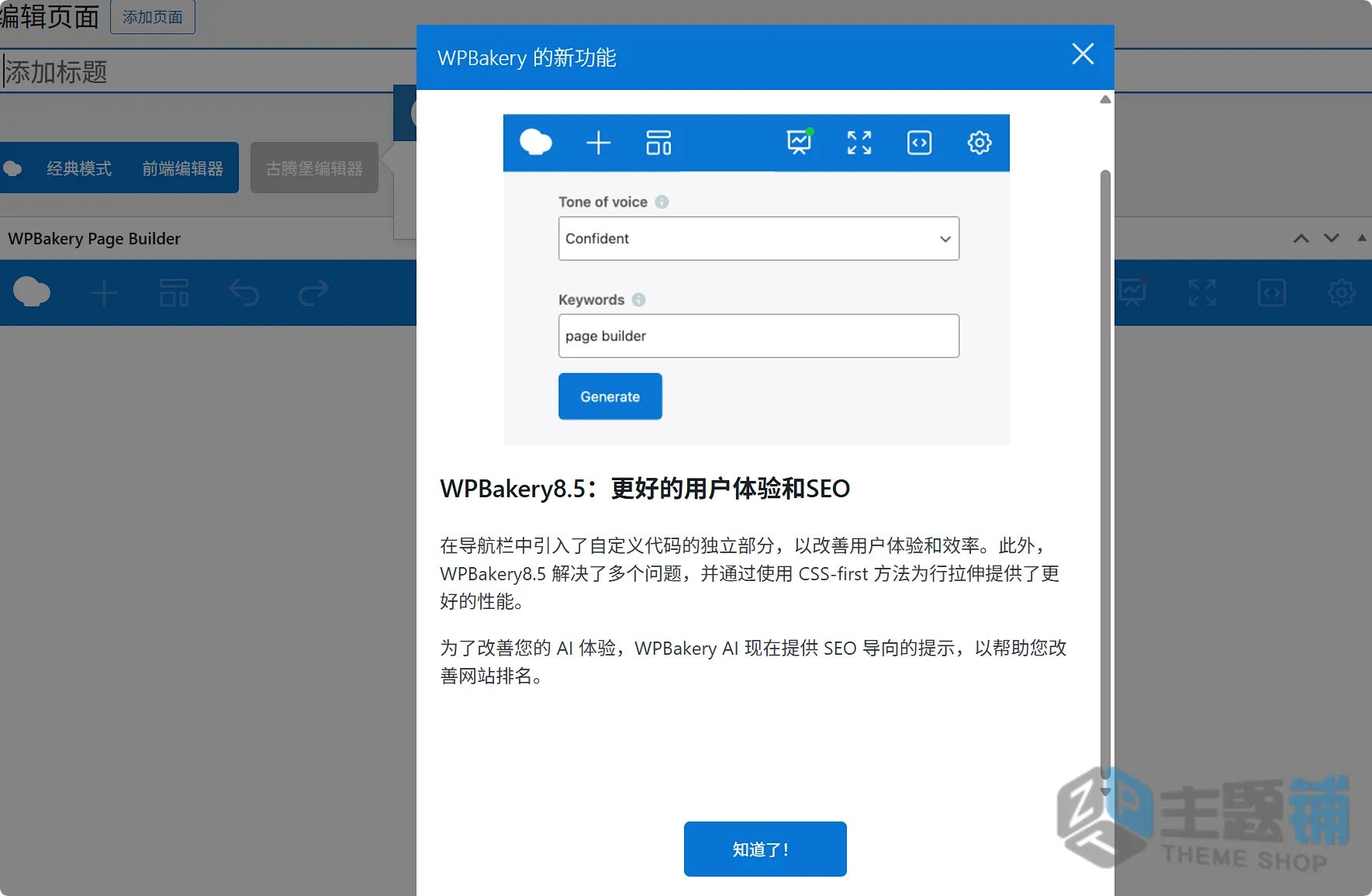Click the redo arrow in builder toolbar
Image resolution: width=1372 pixels, height=896 pixels.
(313, 292)
